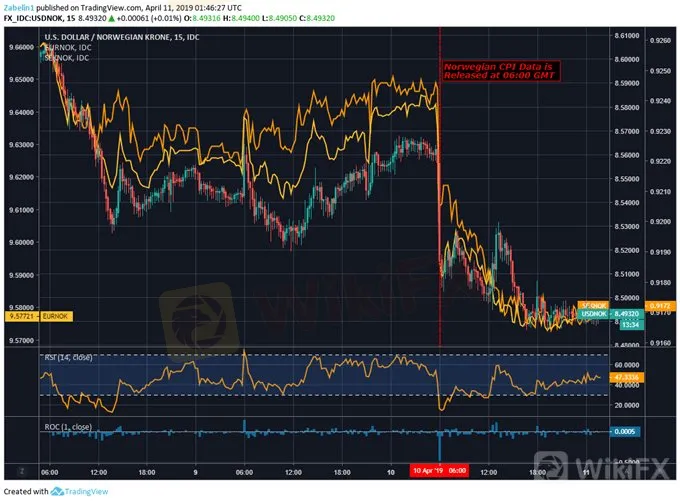Click the 0.9160 level on the SEKNOK scale

click(x=660, y=342)
